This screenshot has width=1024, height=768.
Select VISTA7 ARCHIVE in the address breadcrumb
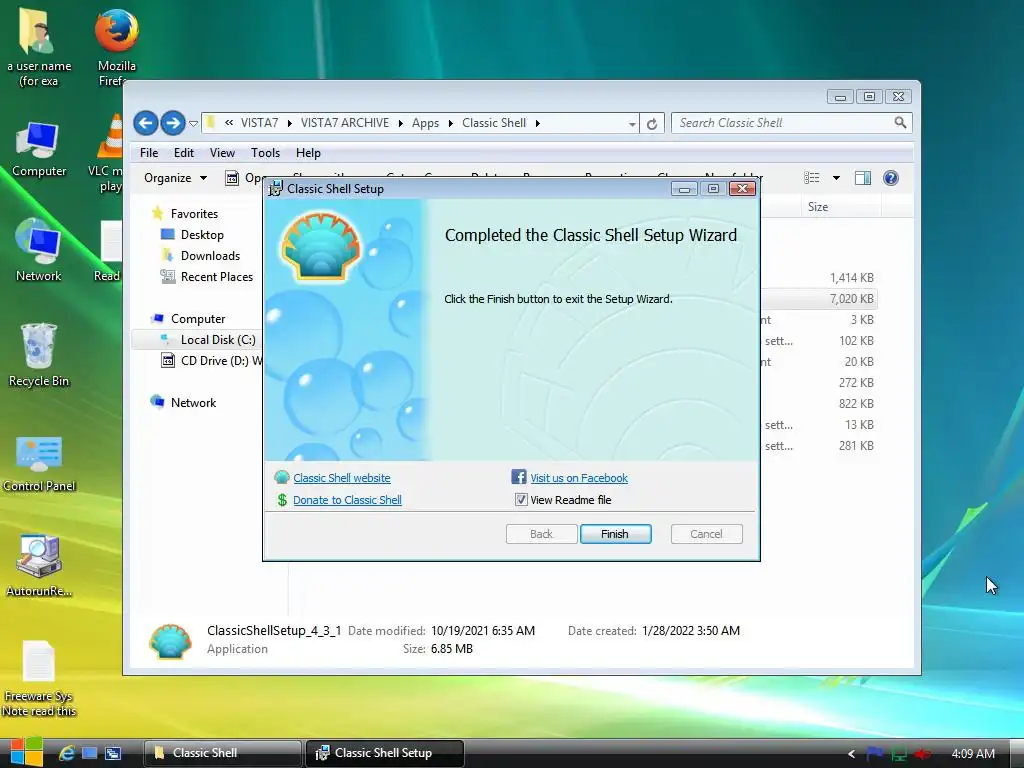[345, 123]
